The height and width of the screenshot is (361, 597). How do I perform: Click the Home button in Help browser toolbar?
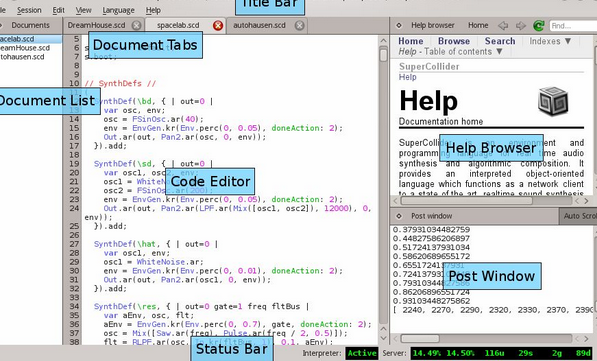click(x=478, y=26)
